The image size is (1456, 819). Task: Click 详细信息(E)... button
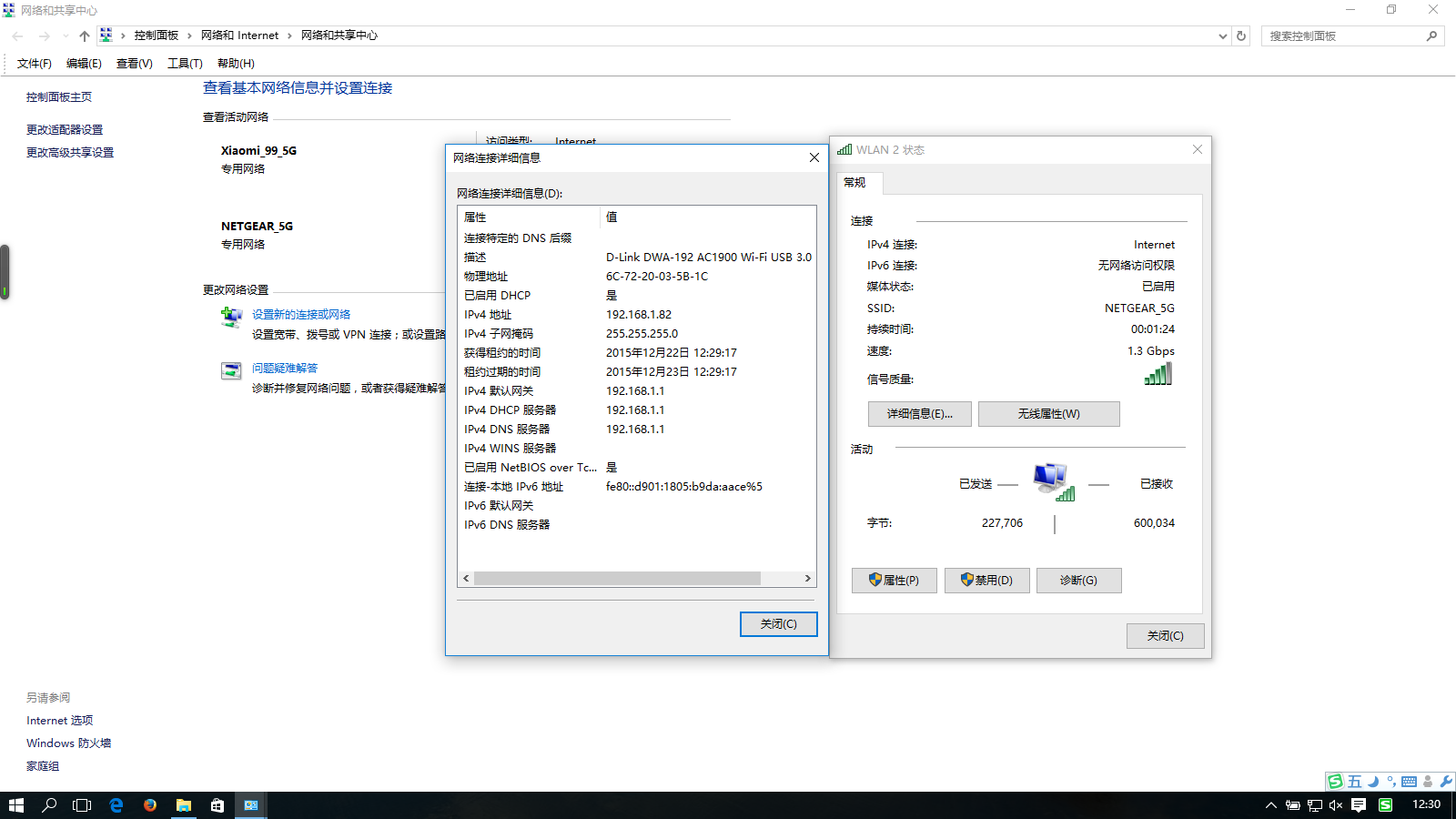click(x=920, y=414)
